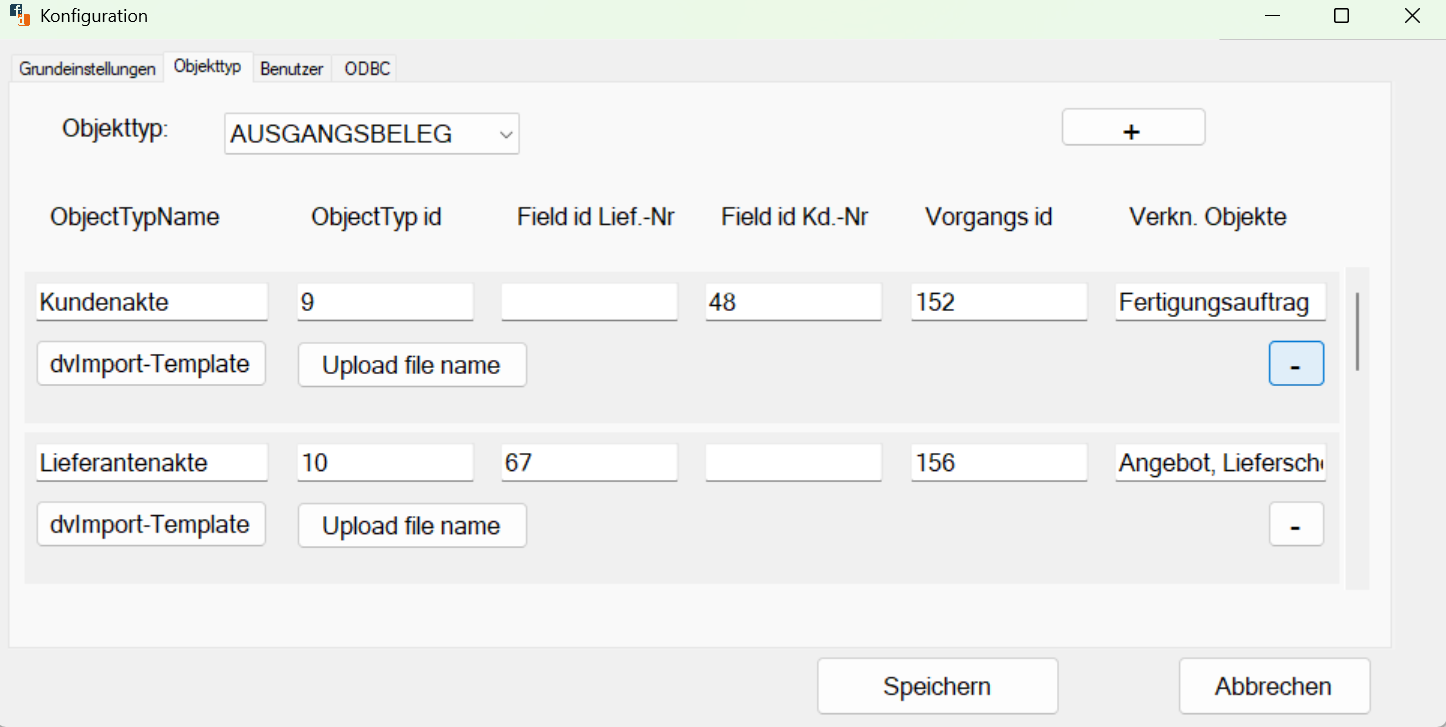1446x727 pixels.
Task: Open dvImport-Template for the Lieferantenakte row
Action: coord(150,524)
